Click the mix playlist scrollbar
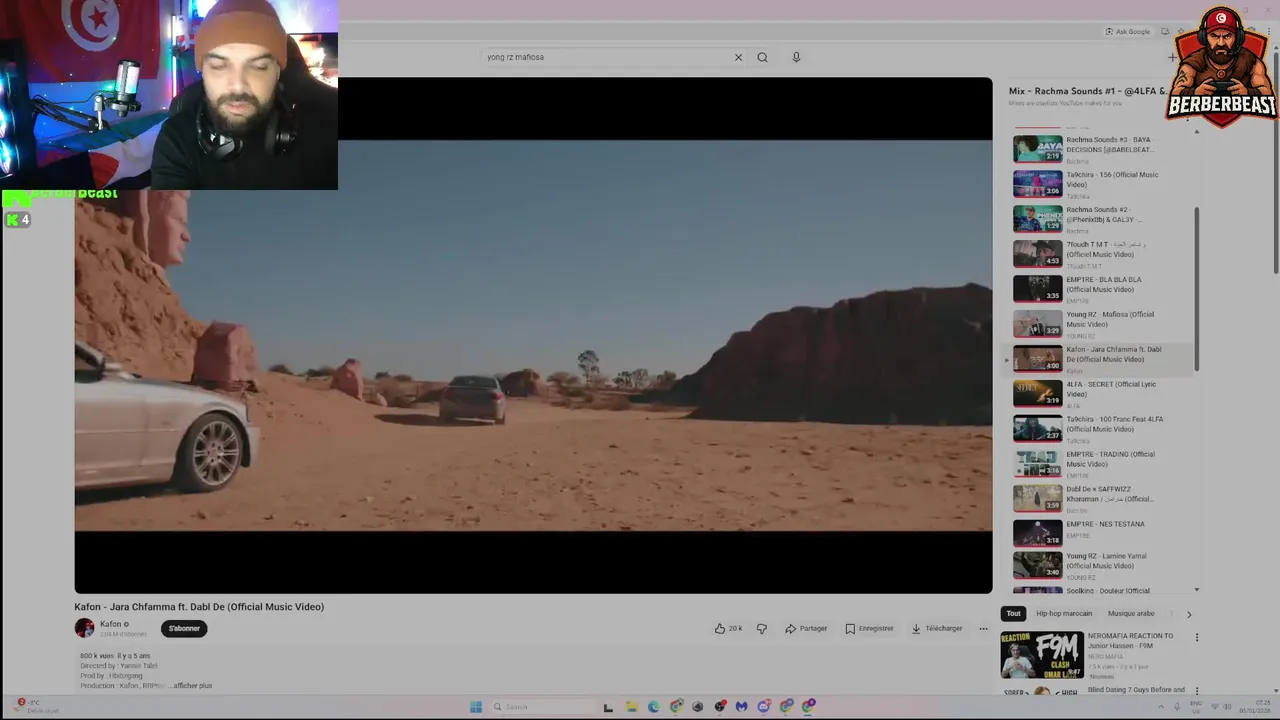 tap(1197, 288)
